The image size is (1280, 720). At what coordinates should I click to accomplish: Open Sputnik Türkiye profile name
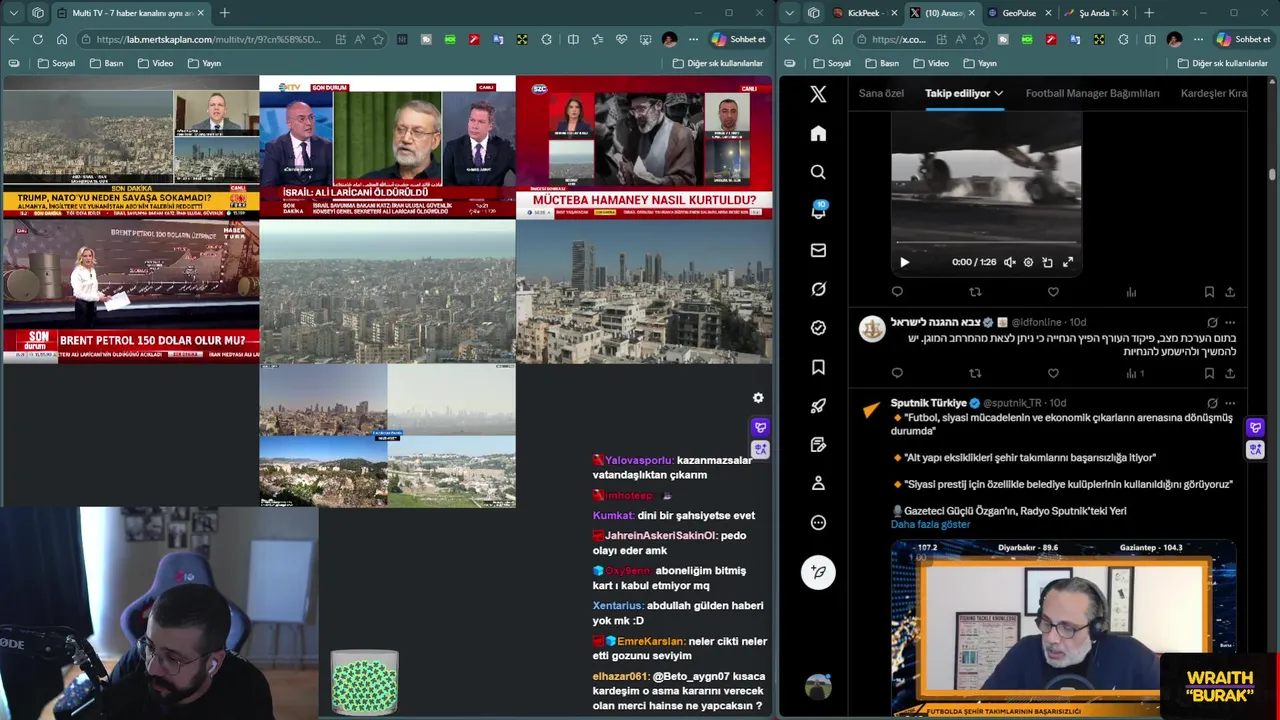(x=928, y=403)
